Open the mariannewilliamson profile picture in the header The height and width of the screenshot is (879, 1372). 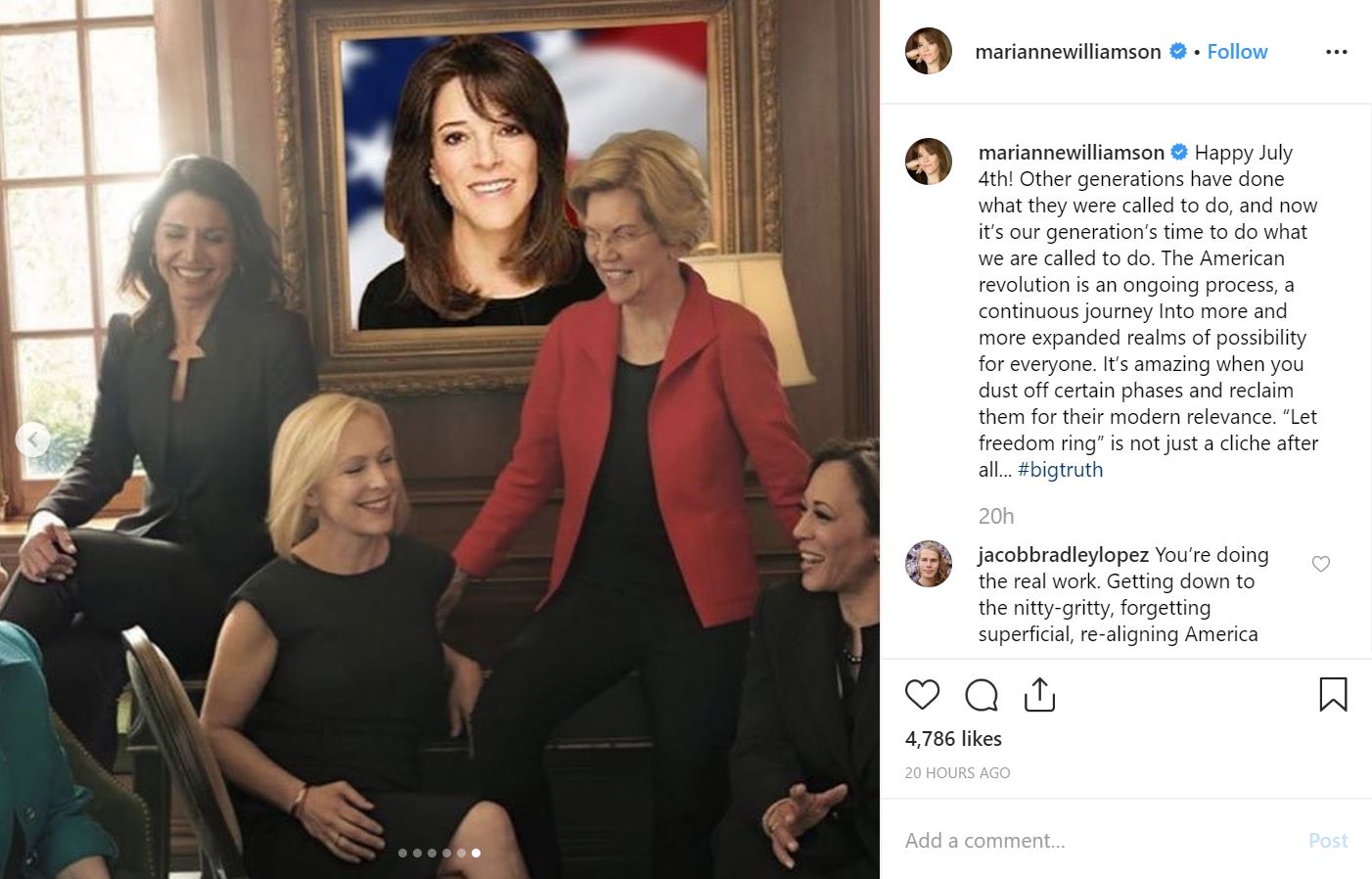pyautogui.click(x=929, y=51)
